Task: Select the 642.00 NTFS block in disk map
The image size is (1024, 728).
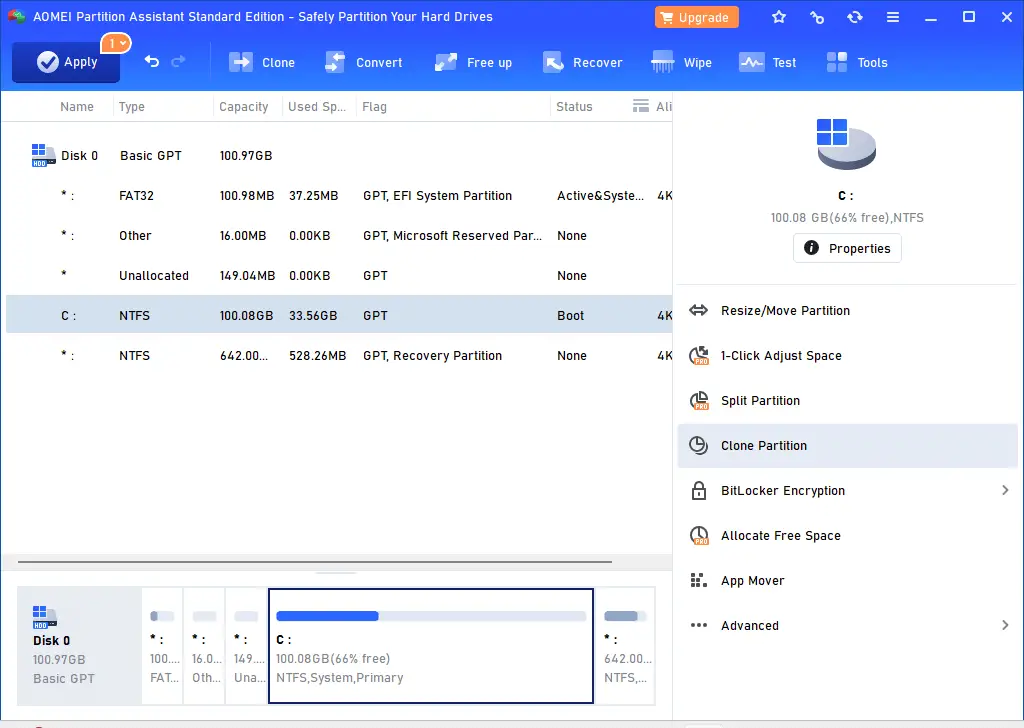Action: point(625,646)
